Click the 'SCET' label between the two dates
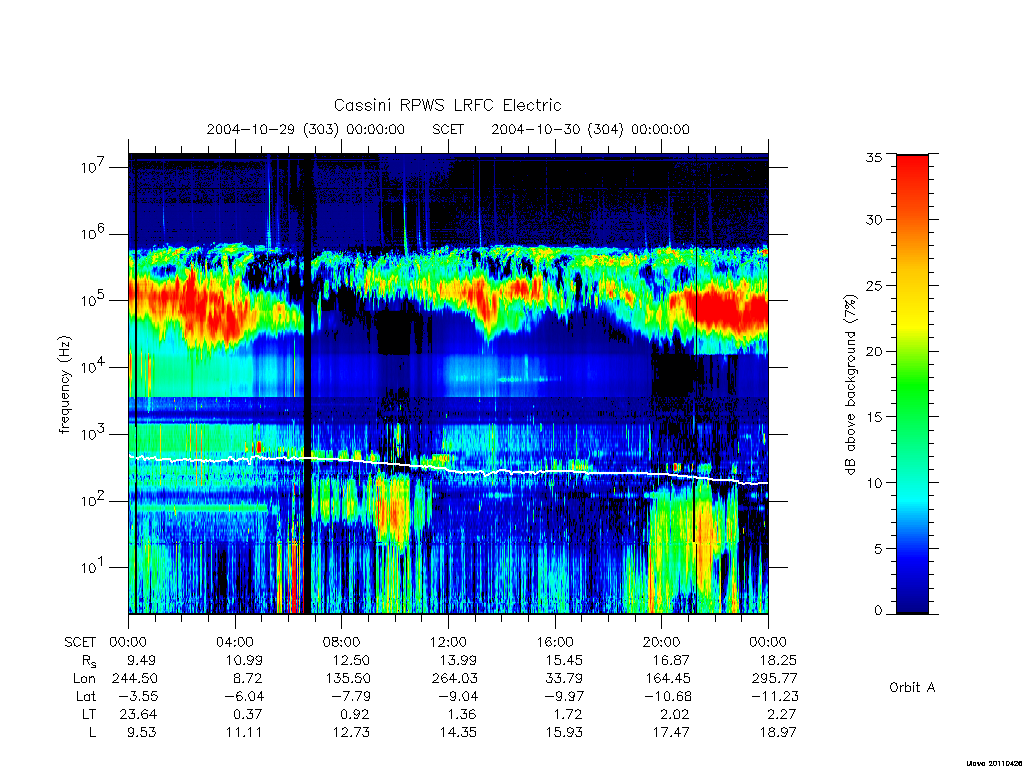This screenshot has height=768, width=1024. [x=448, y=129]
